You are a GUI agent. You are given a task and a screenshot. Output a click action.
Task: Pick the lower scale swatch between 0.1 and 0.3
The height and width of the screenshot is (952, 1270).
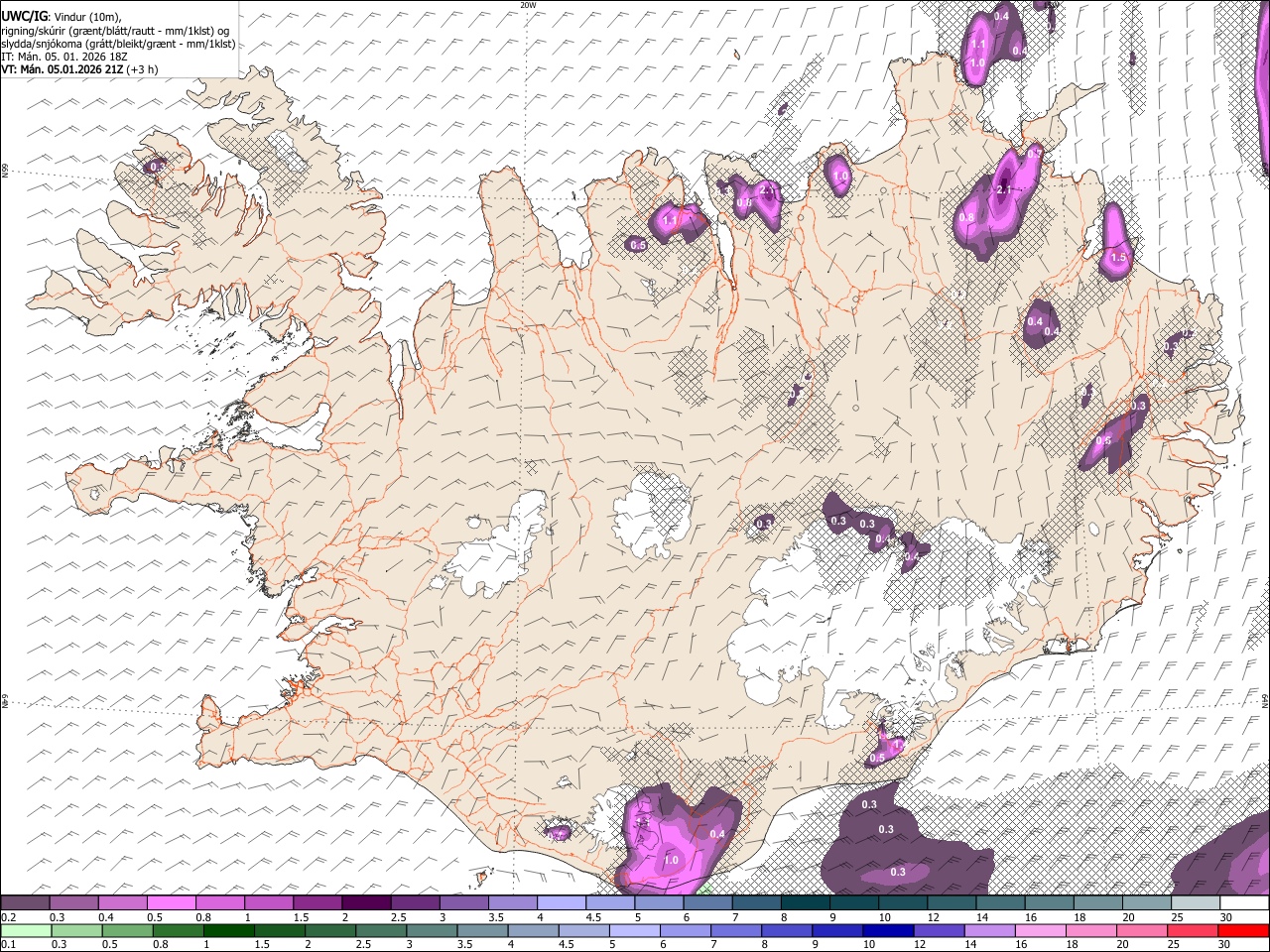25,931
